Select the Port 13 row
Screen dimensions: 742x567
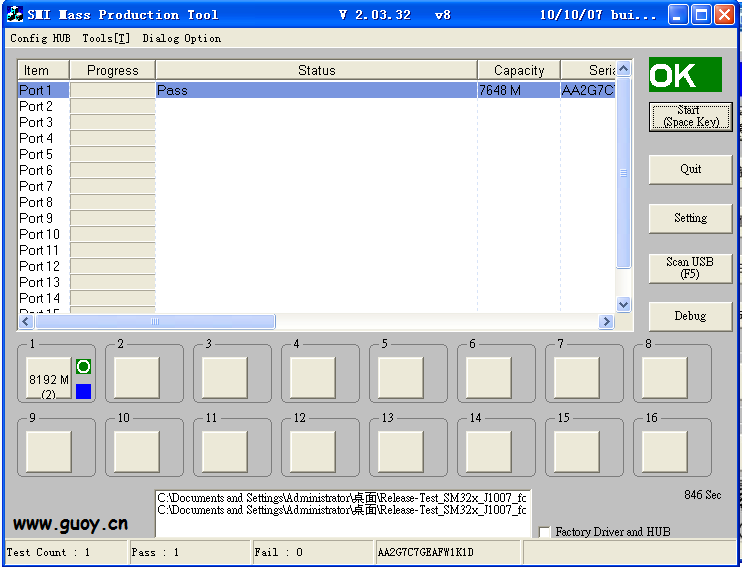(316, 282)
